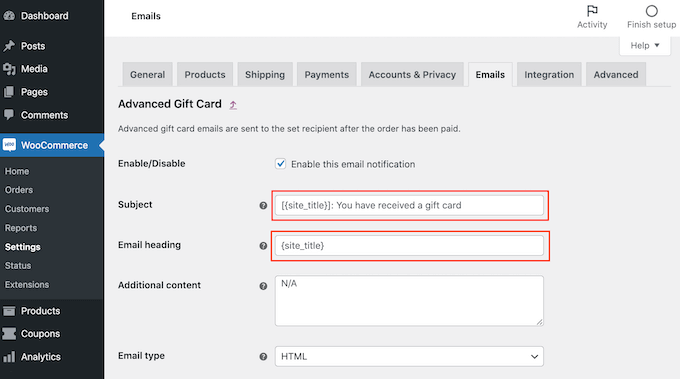Select the Emails tab

coord(490,75)
